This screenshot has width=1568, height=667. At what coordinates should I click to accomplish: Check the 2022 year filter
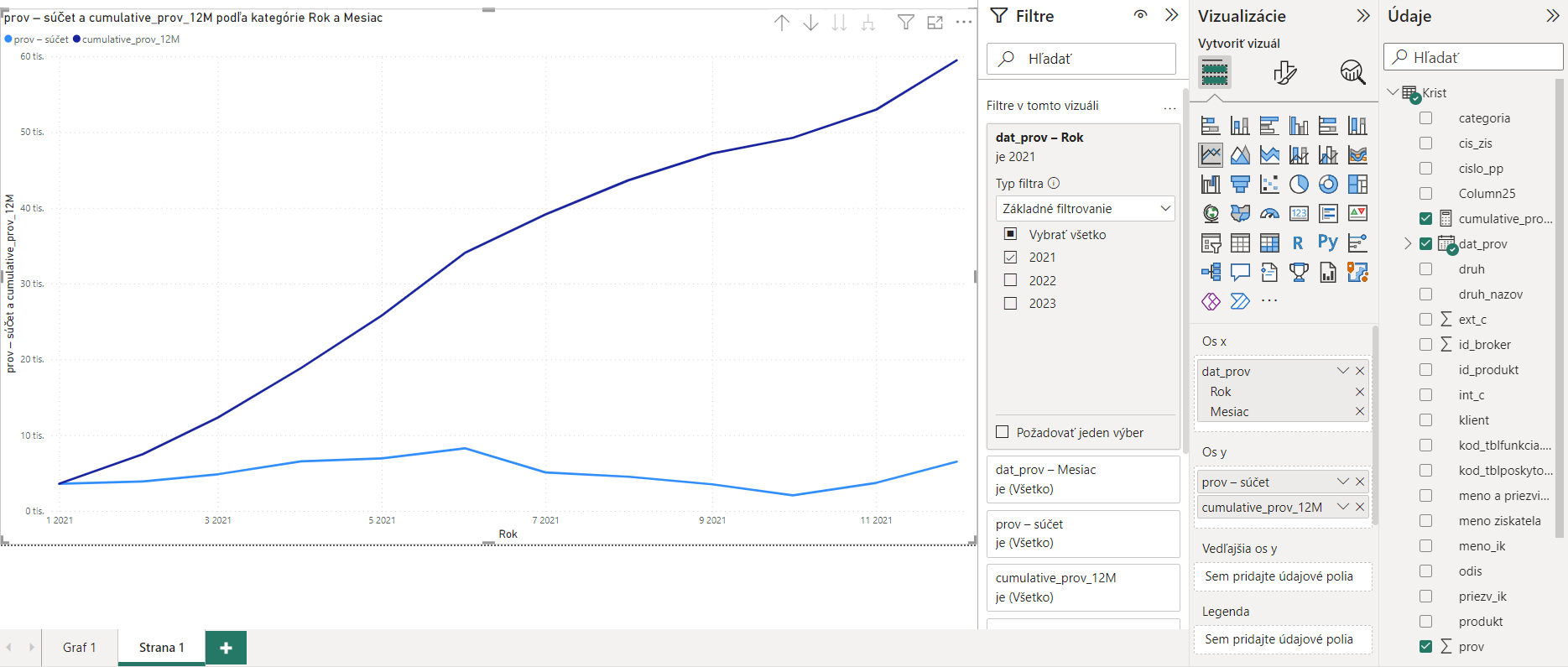1011,280
